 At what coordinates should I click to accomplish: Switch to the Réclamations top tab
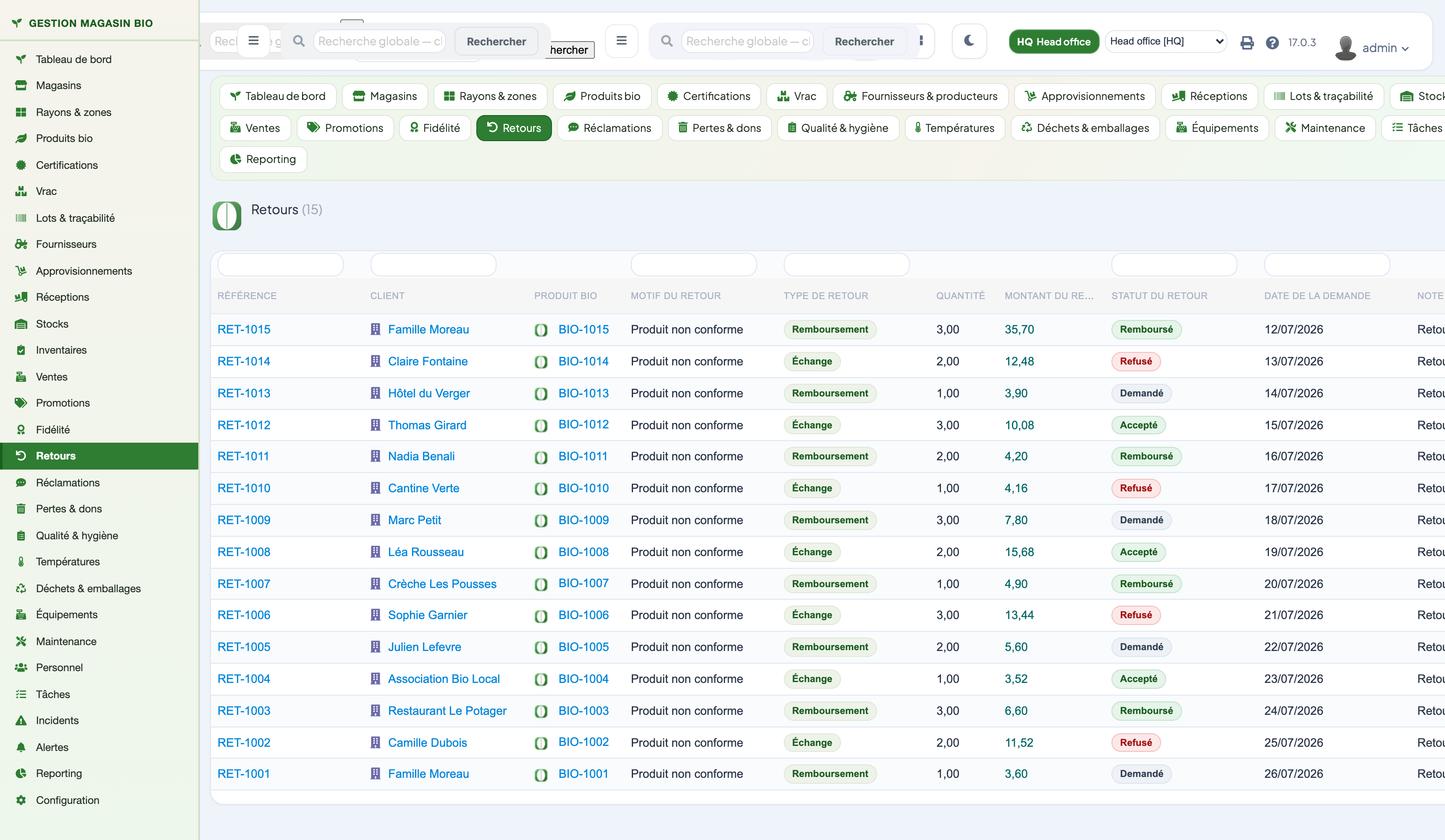tap(610, 128)
